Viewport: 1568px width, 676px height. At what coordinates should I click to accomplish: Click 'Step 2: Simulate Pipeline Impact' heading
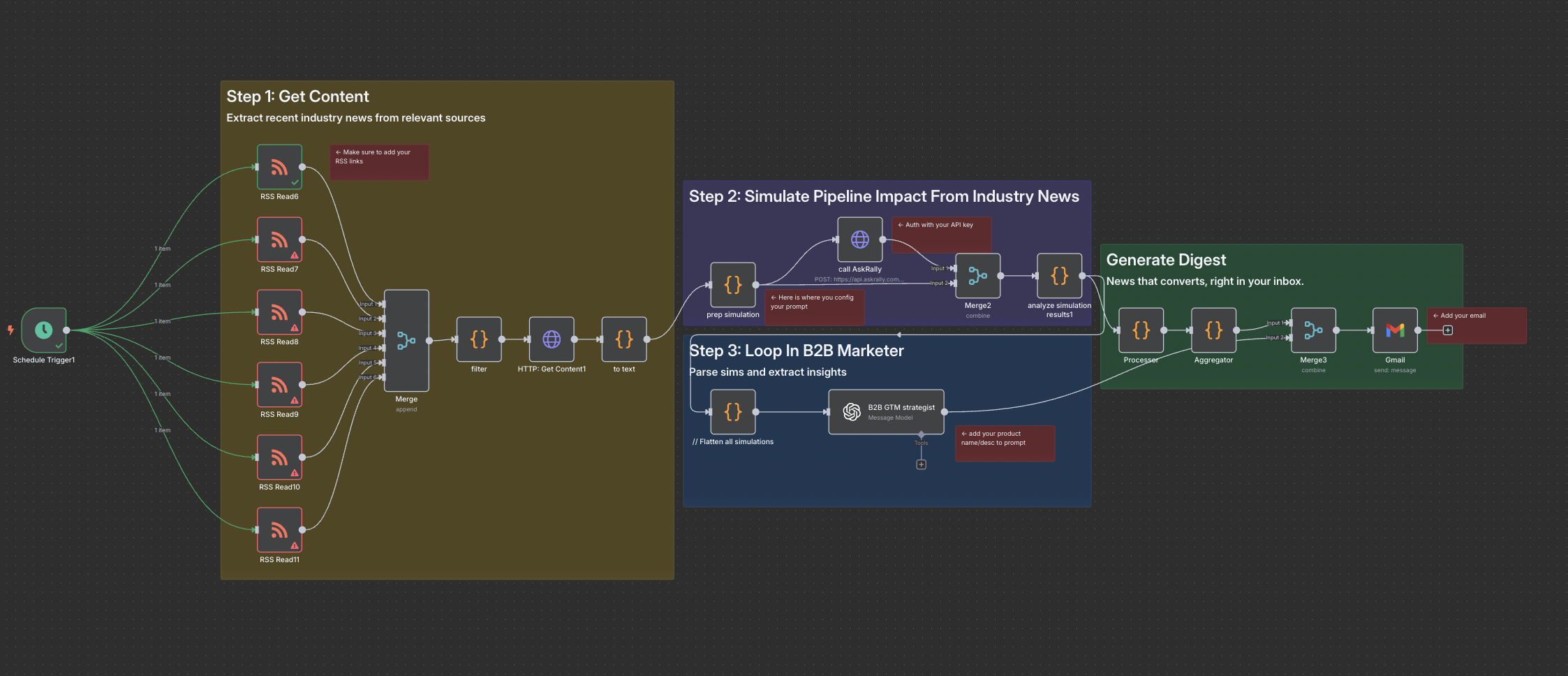(885, 196)
